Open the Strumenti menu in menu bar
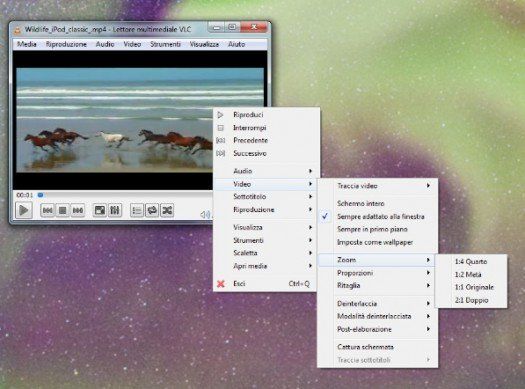The height and width of the screenshot is (389, 525). (x=165, y=44)
